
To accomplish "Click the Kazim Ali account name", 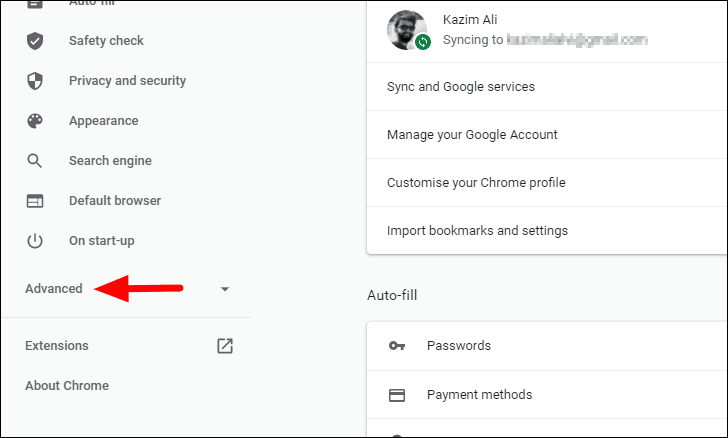I will 470,20.
